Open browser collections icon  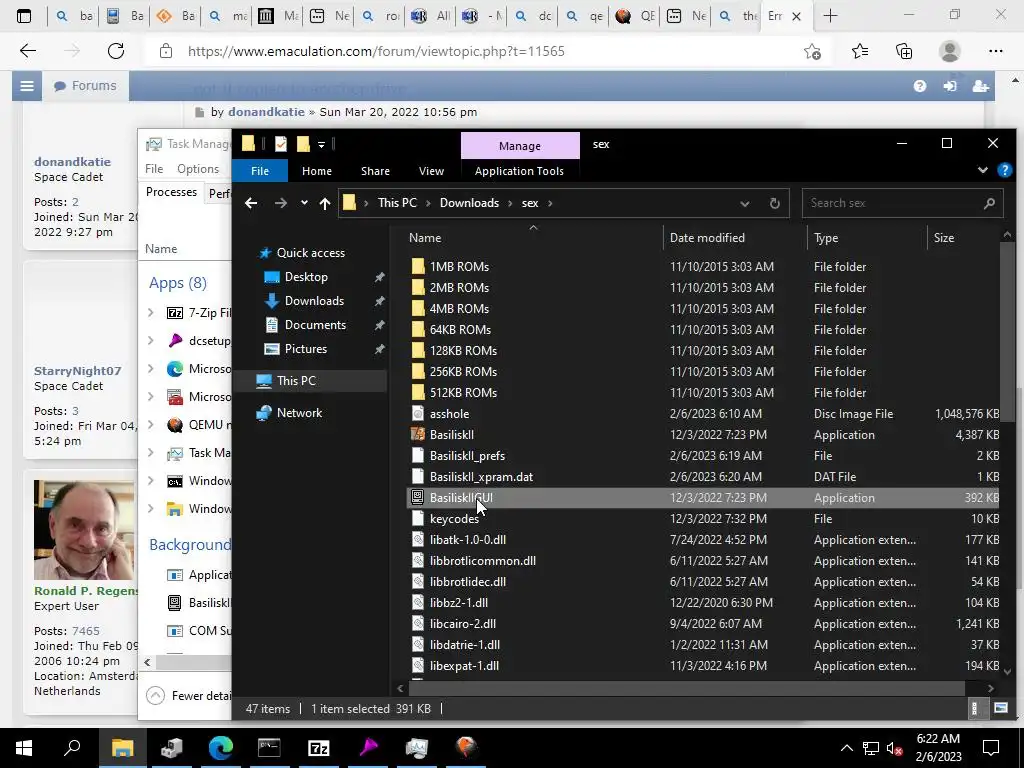904,51
